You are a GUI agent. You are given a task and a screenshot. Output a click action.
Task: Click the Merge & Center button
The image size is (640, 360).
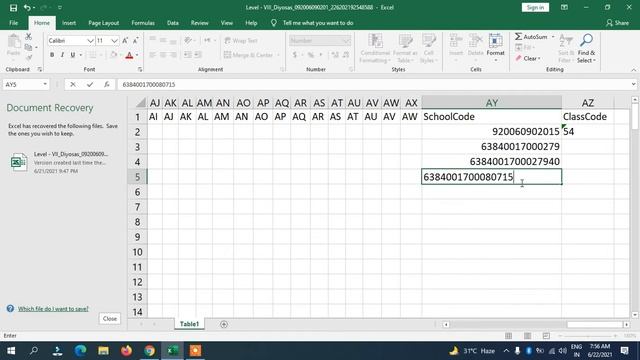click(248, 55)
